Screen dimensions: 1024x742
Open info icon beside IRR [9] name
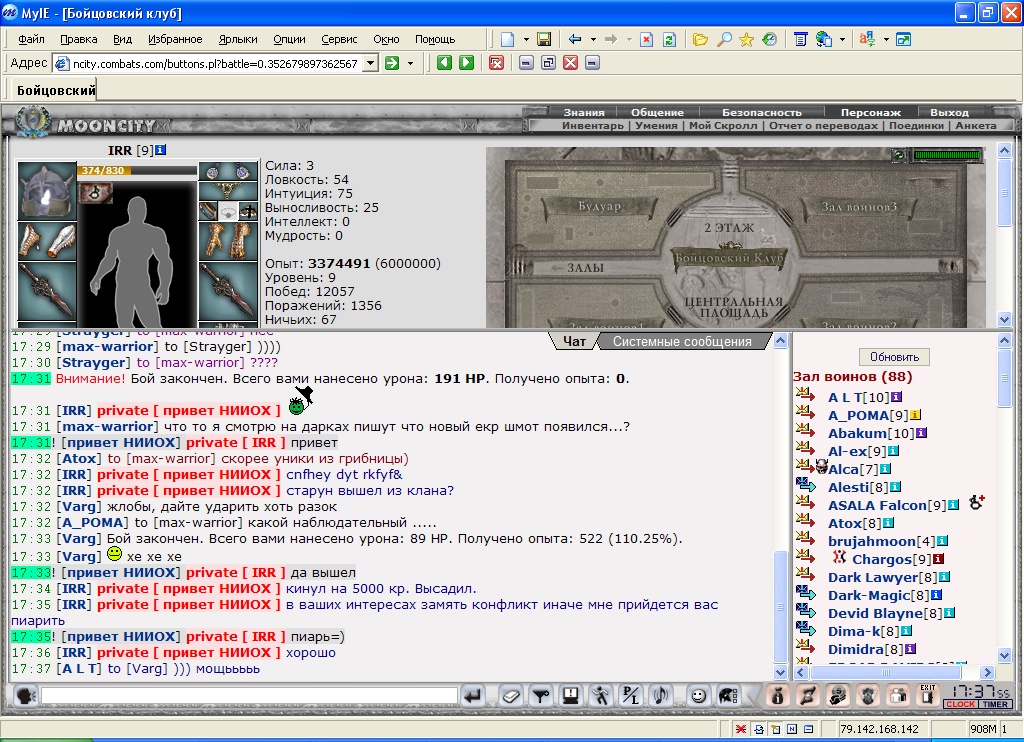click(161, 150)
